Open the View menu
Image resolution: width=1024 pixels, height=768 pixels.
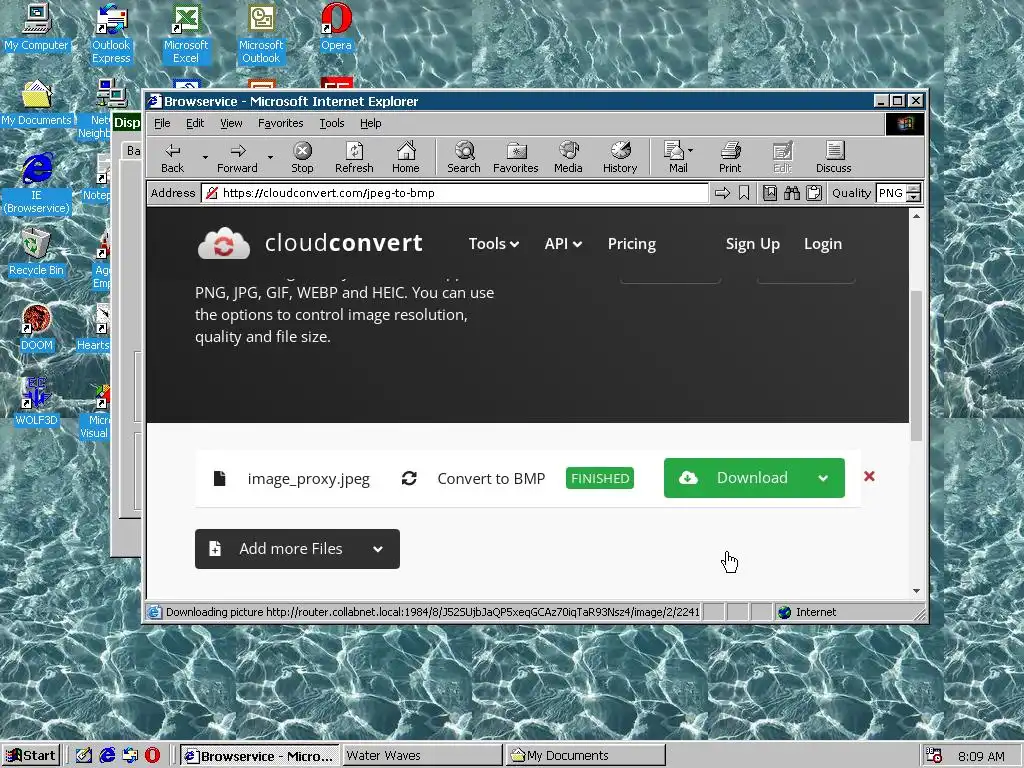point(231,123)
